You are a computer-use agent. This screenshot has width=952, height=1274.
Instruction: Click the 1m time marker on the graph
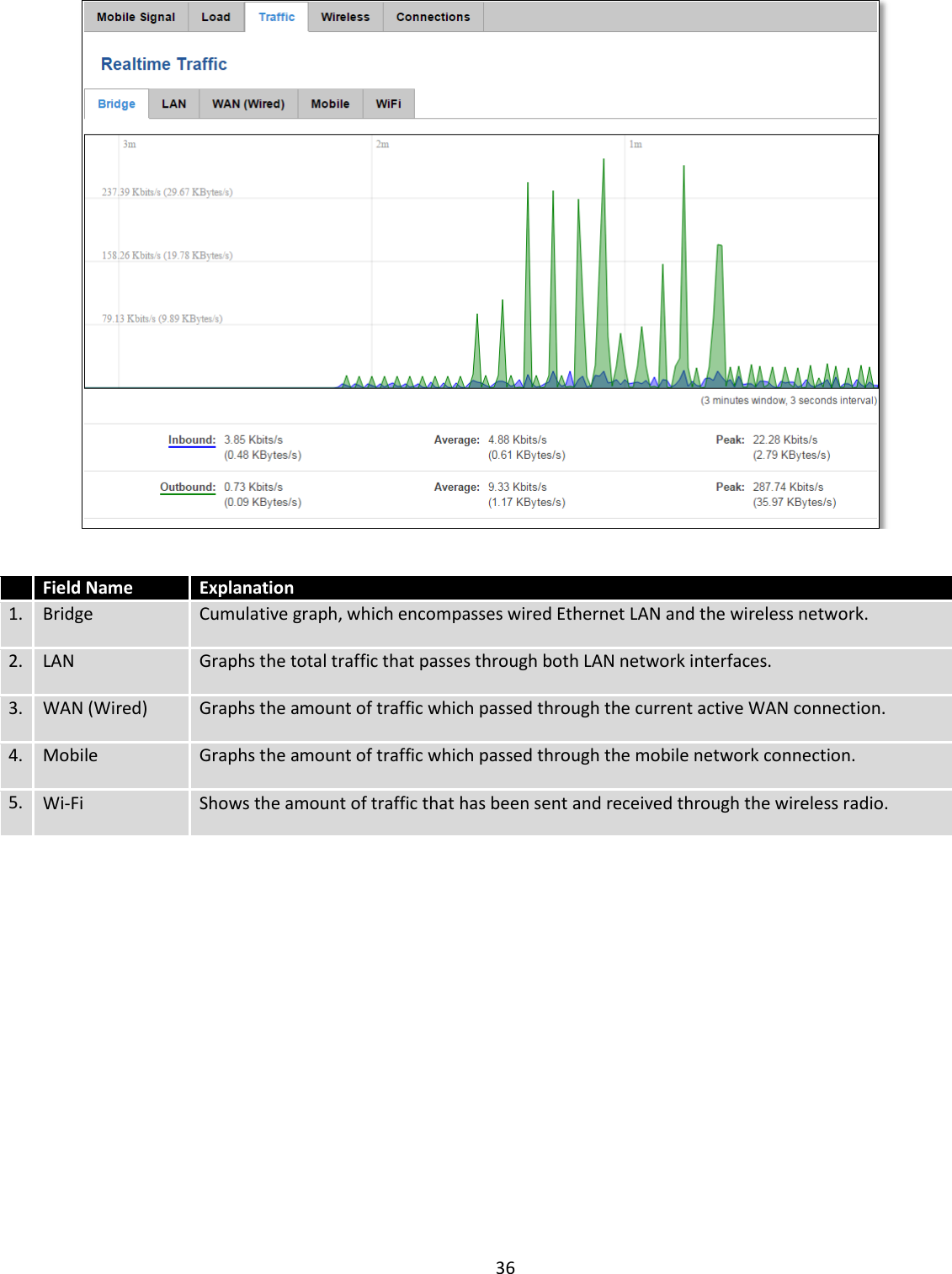tap(634, 143)
